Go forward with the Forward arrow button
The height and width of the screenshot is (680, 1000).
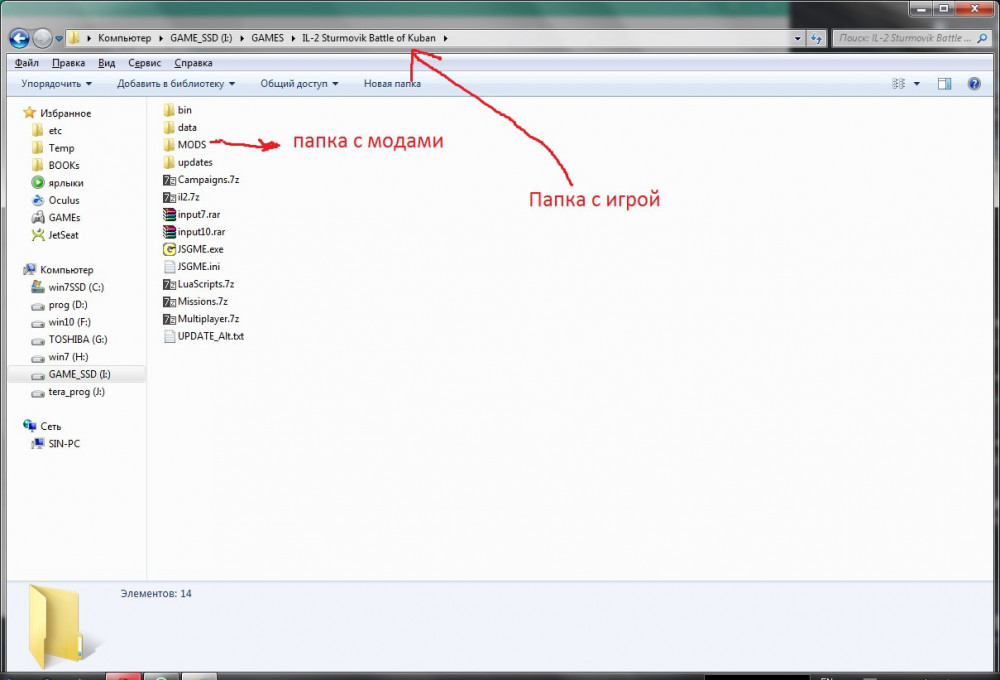coord(42,38)
